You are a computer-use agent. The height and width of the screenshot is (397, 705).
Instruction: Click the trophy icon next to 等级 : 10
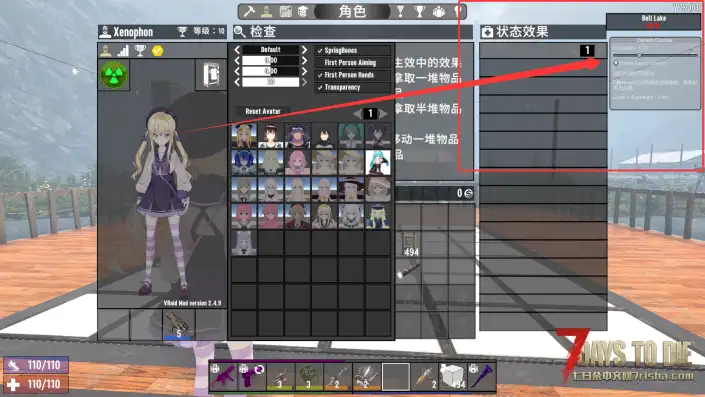[x=182, y=31]
